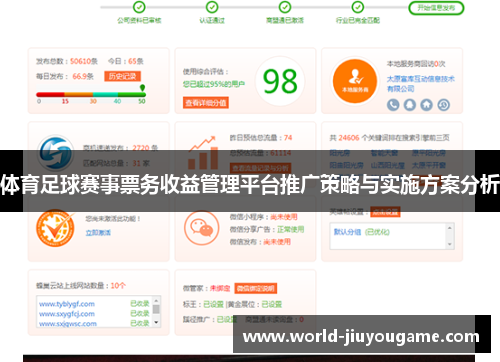Click the WeChat bubbles icon
This screenshot has width=500, height=362.
click(201, 228)
